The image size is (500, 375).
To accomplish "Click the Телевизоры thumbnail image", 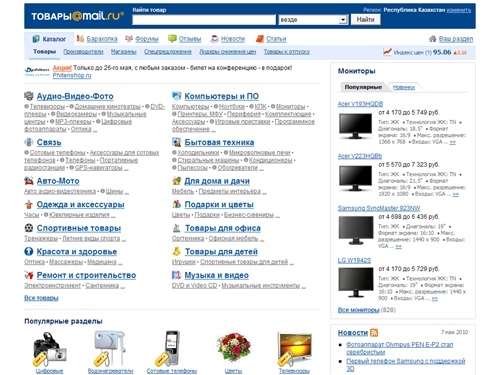I will pyautogui.click(x=295, y=349).
